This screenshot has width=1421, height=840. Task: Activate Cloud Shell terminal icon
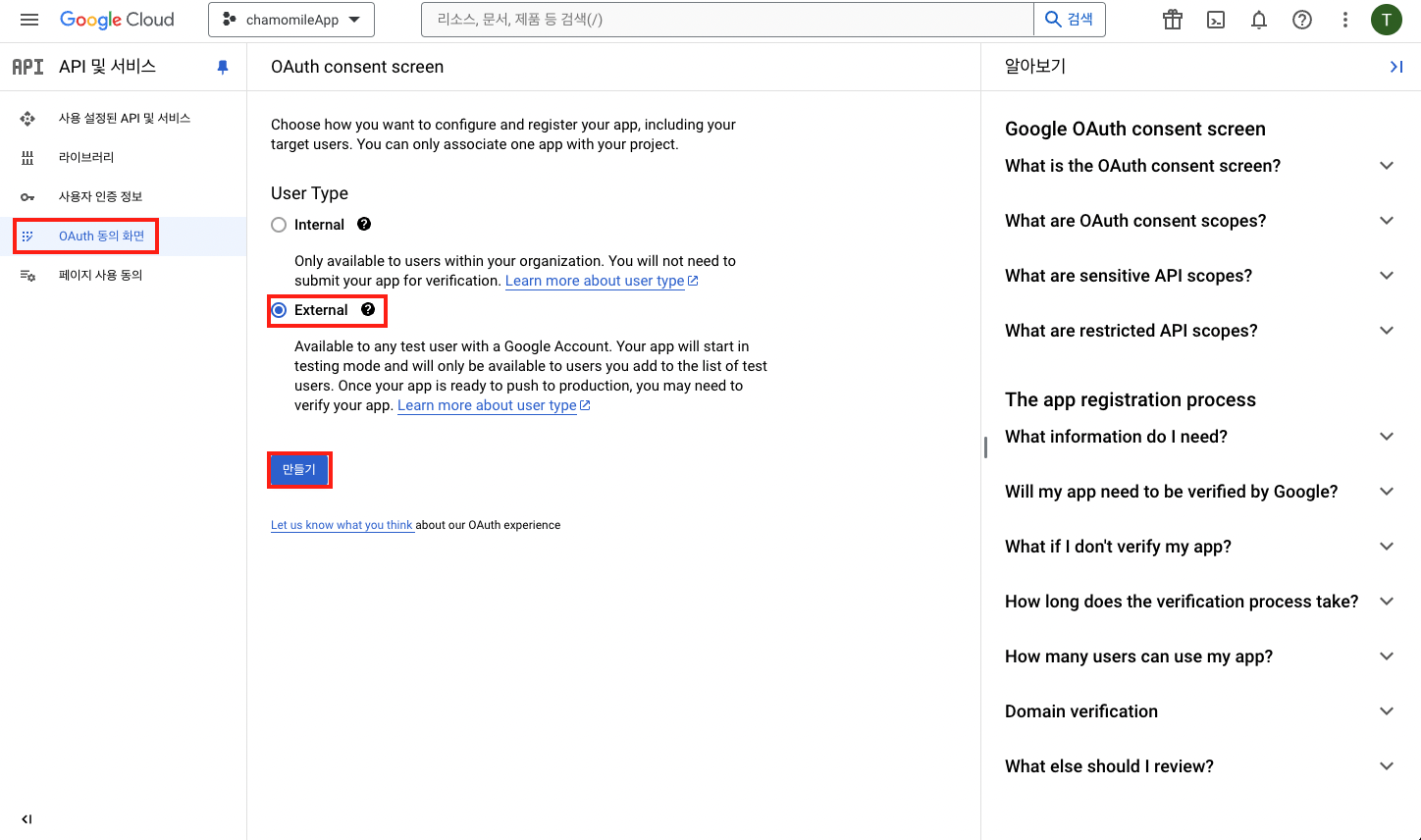(1216, 20)
